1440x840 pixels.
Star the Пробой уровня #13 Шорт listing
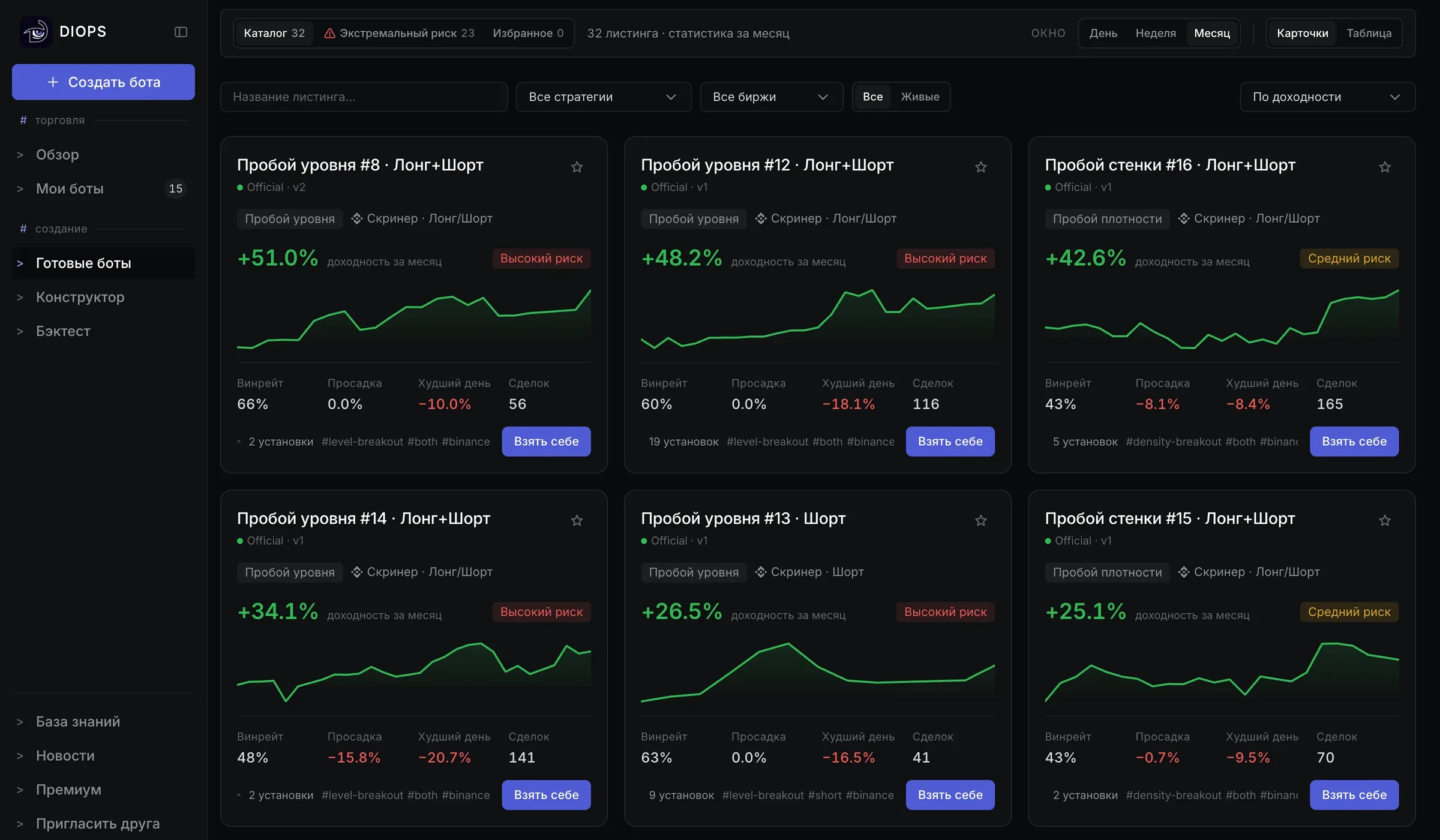point(980,520)
